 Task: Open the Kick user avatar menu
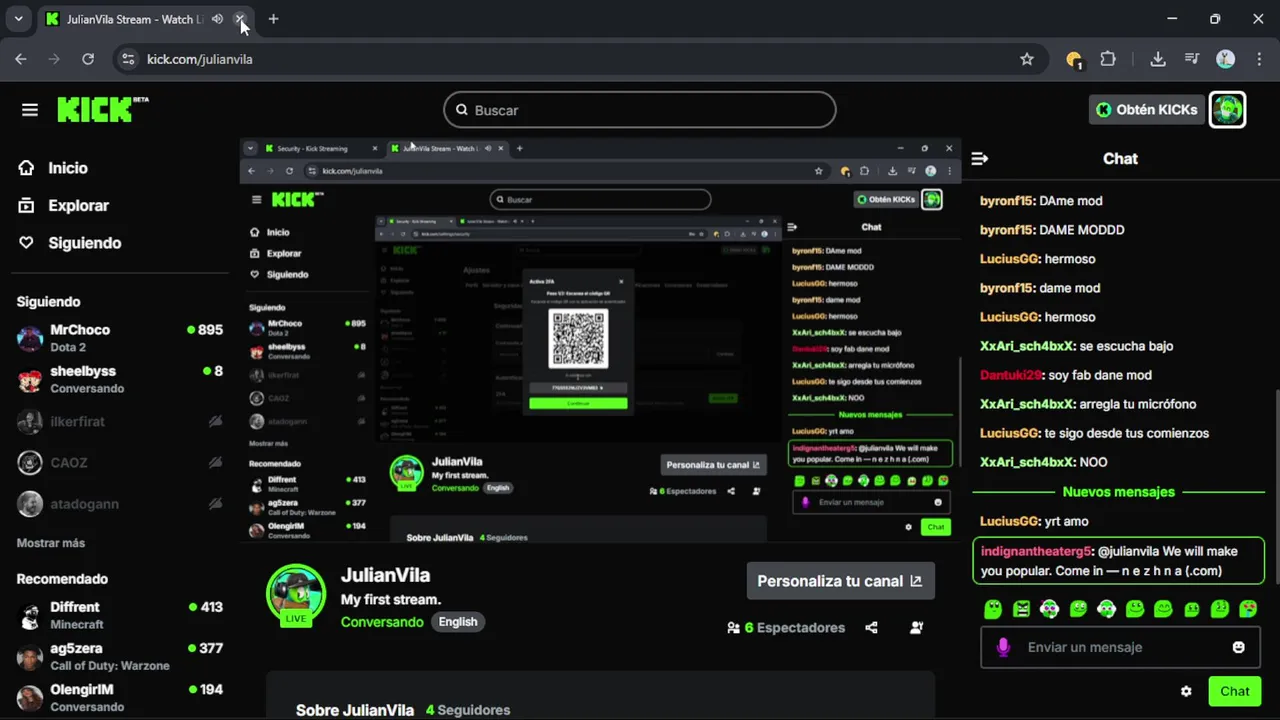click(1227, 110)
